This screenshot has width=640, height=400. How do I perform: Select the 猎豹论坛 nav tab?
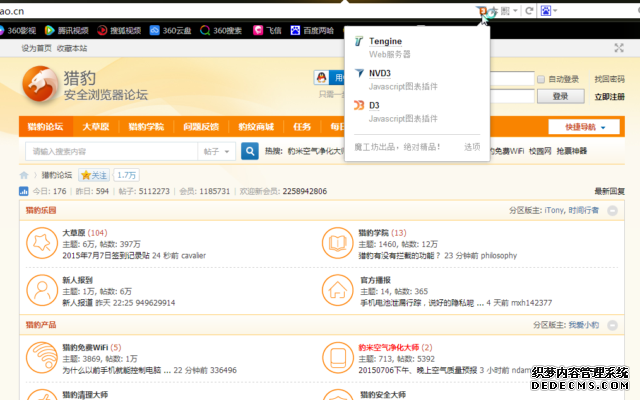(x=46, y=127)
